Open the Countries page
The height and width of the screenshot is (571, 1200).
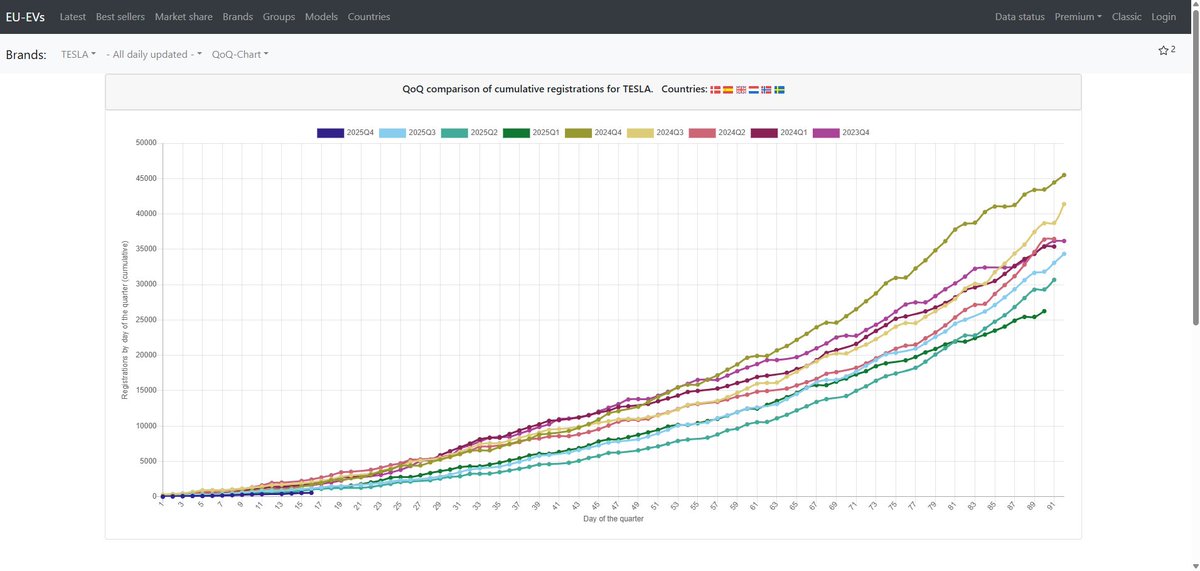pos(369,17)
